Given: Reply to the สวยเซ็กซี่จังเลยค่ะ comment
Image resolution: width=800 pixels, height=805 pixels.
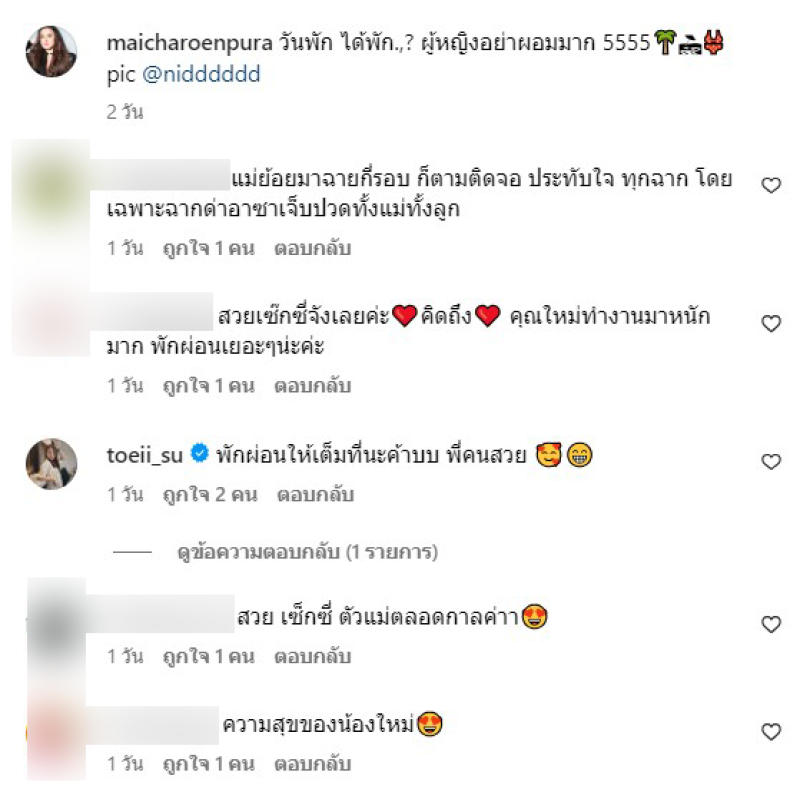Looking at the screenshot, I should [313, 386].
